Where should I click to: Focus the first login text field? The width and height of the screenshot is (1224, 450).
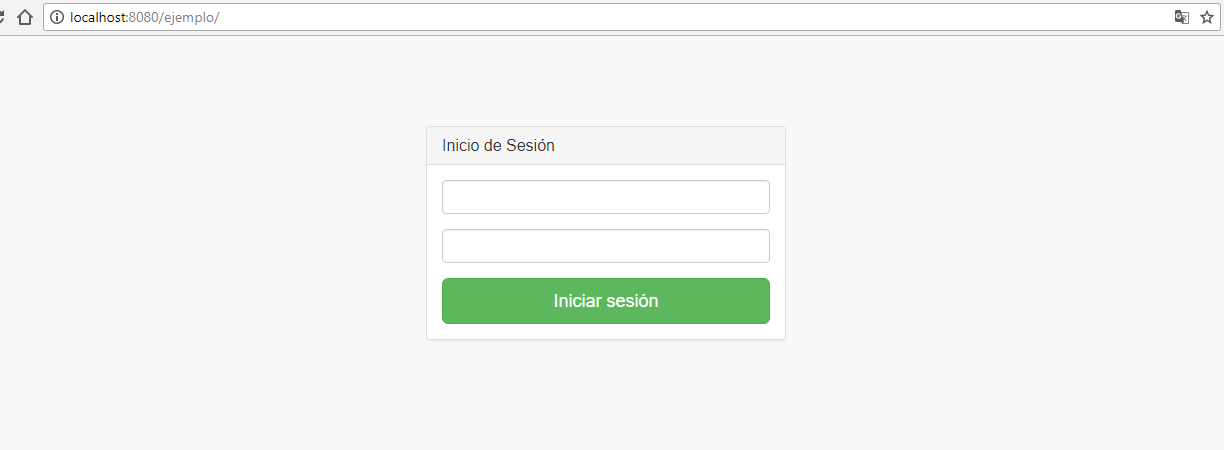pos(605,197)
